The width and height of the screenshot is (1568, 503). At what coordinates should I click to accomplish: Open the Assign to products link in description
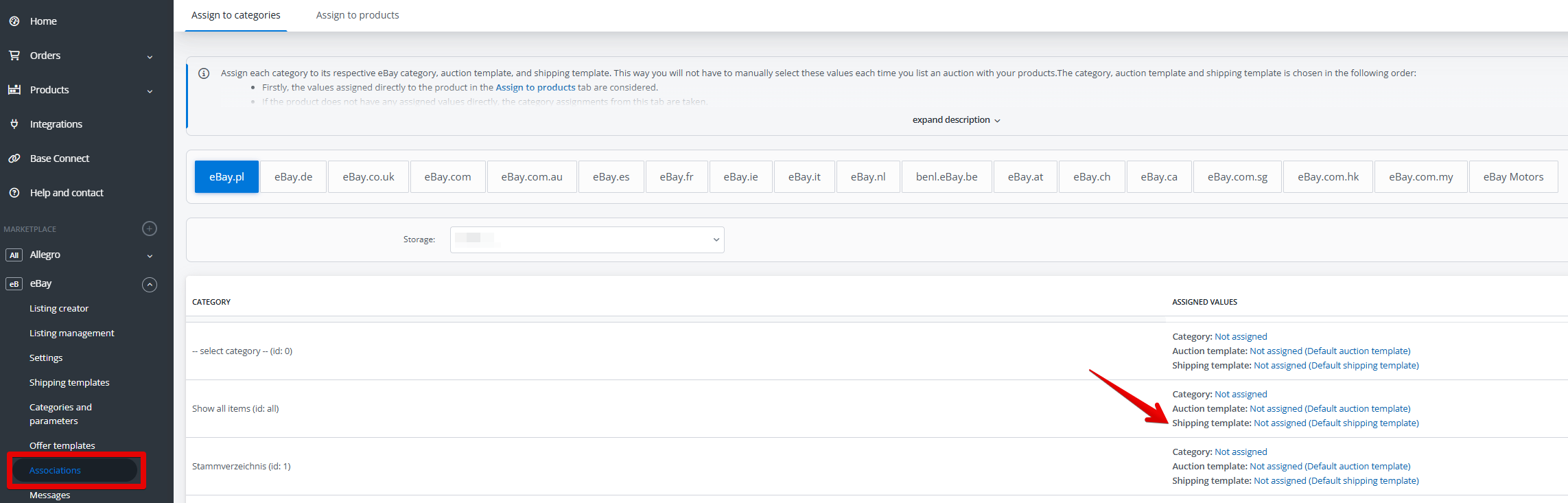click(x=535, y=88)
